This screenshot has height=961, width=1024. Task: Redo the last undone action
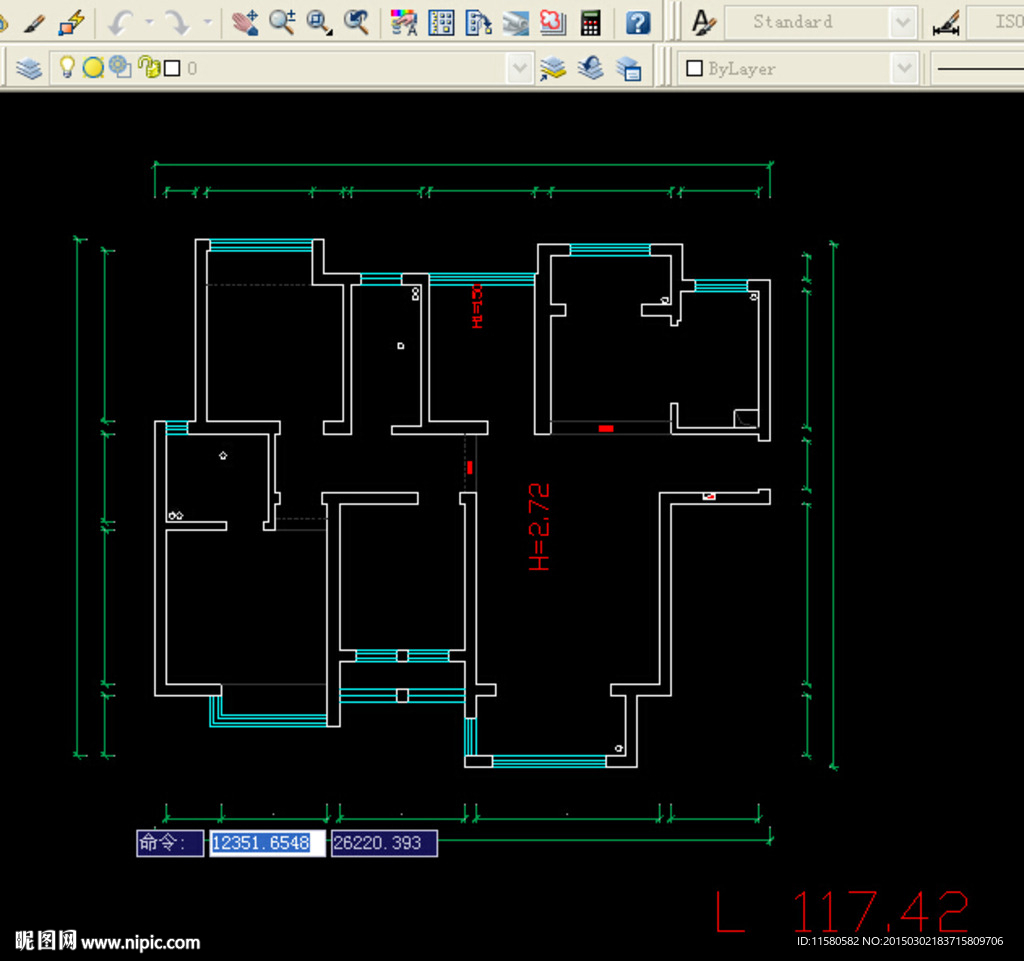[x=177, y=24]
